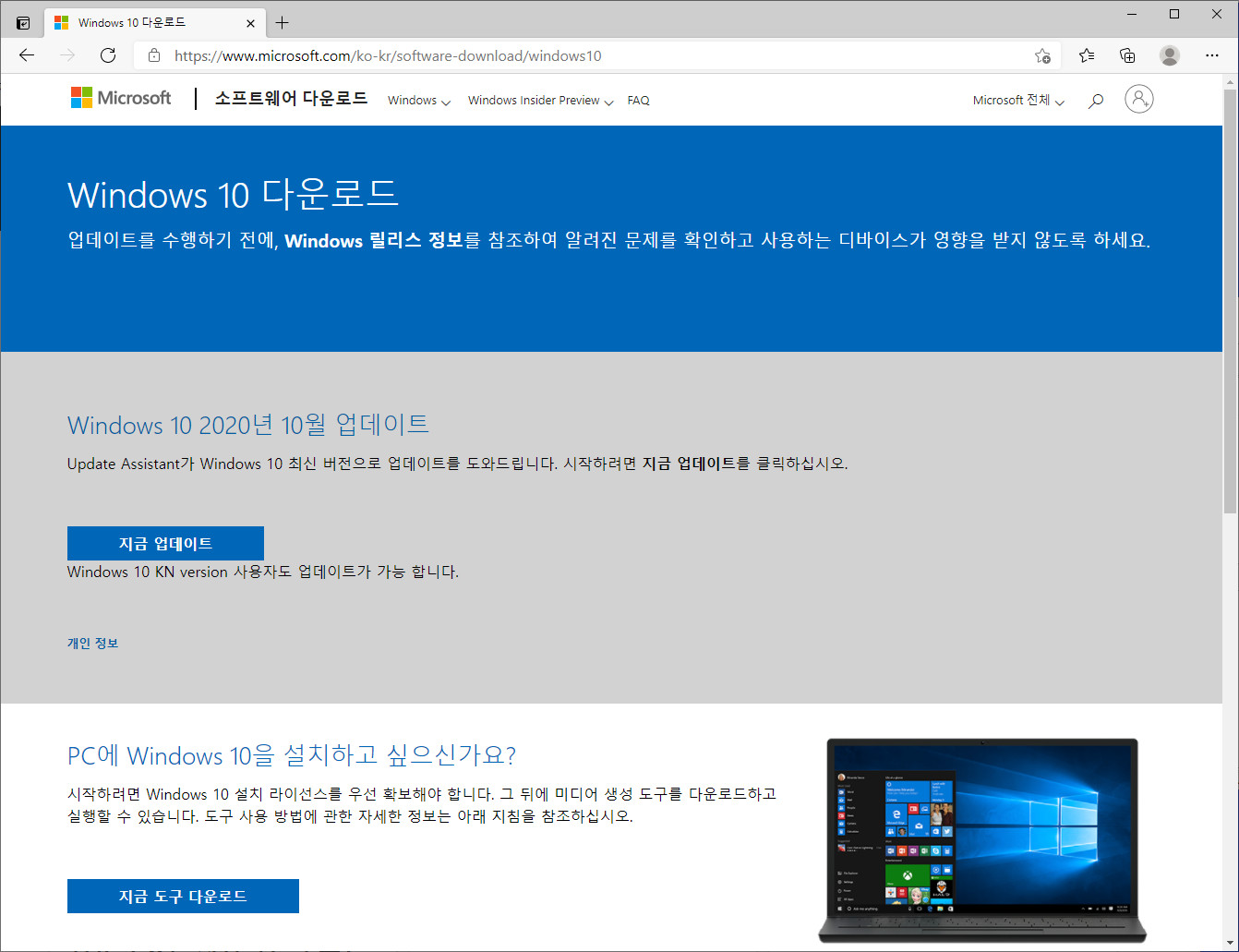Expand Windows Insider Preview dropdown
Viewport: 1239px width, 952px height.
pyautogui.click(x=540, y=101)
